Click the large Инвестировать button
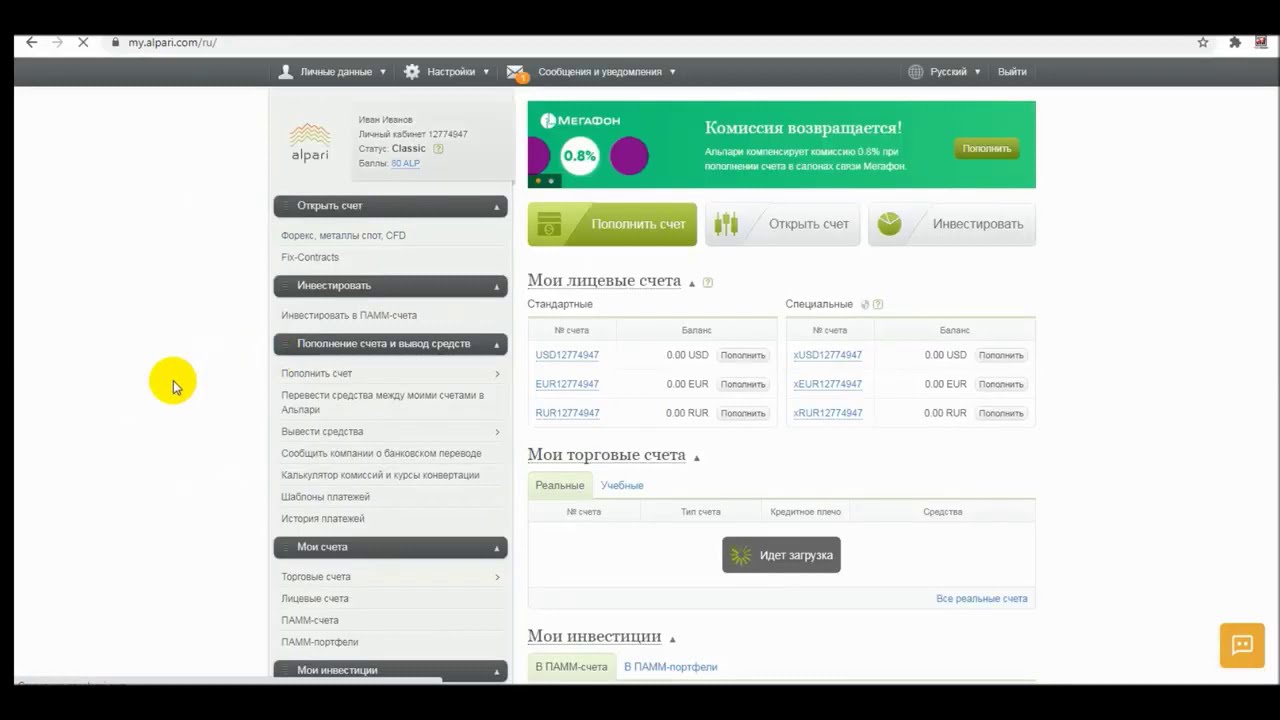 coord(952,224)
